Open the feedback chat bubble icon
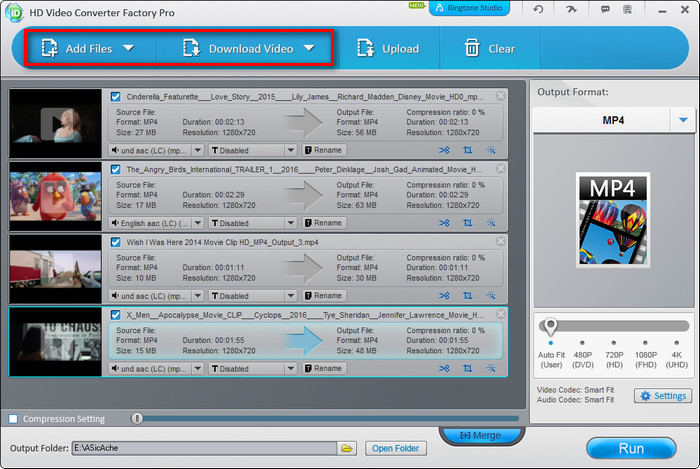 pos(605,9)
